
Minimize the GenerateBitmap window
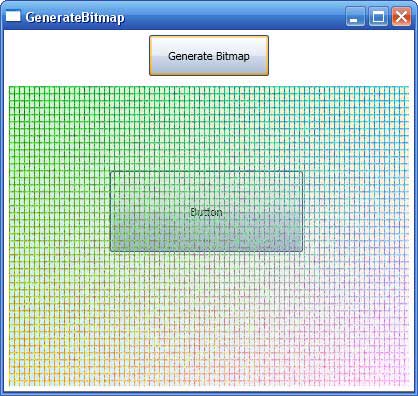(355, 16)
